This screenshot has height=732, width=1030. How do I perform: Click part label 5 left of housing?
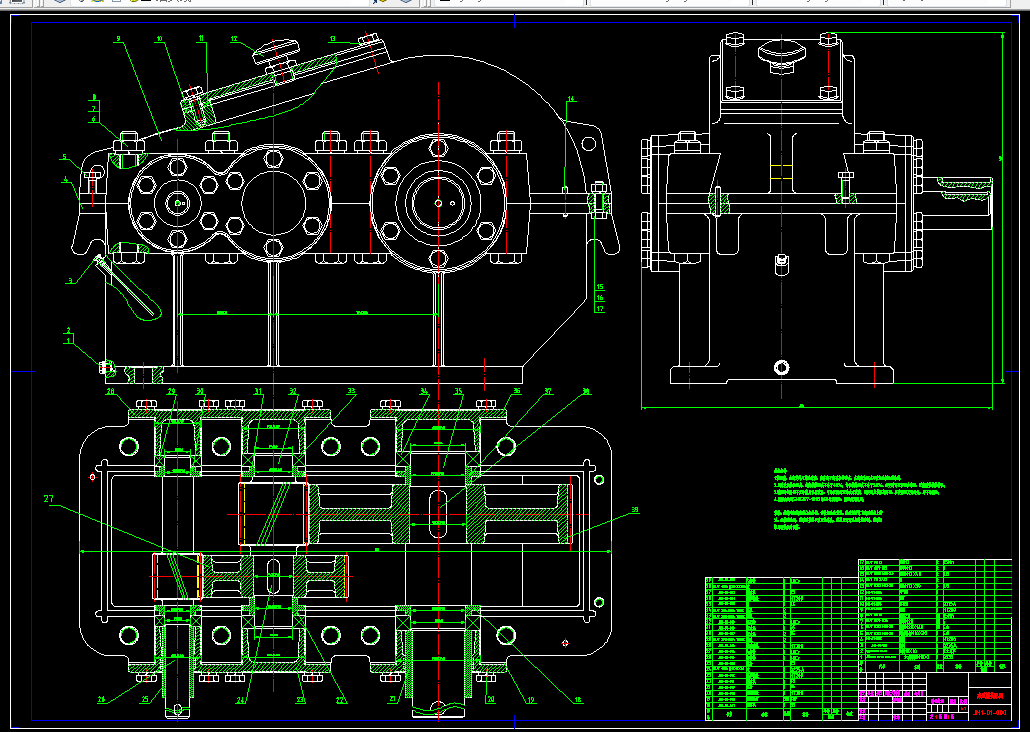coord(64,157)
